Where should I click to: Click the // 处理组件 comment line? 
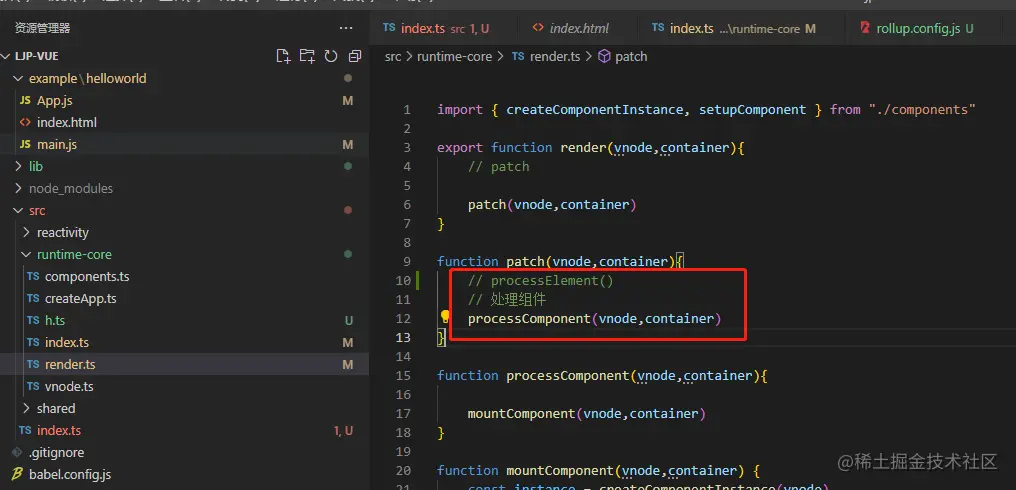(x=507, y=299)
